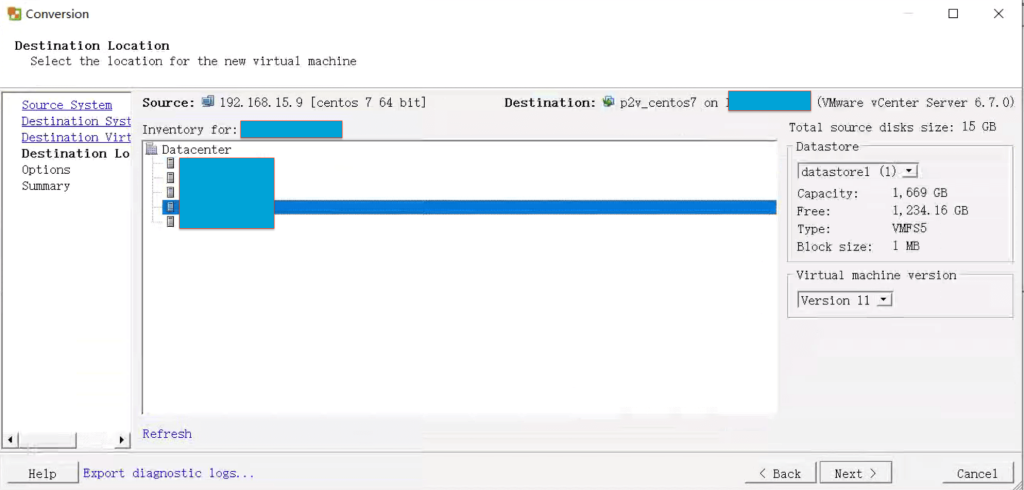Go to the Source System step
Image resolution: width=1024 pixels, height=490 pixels.
(67, 105)
